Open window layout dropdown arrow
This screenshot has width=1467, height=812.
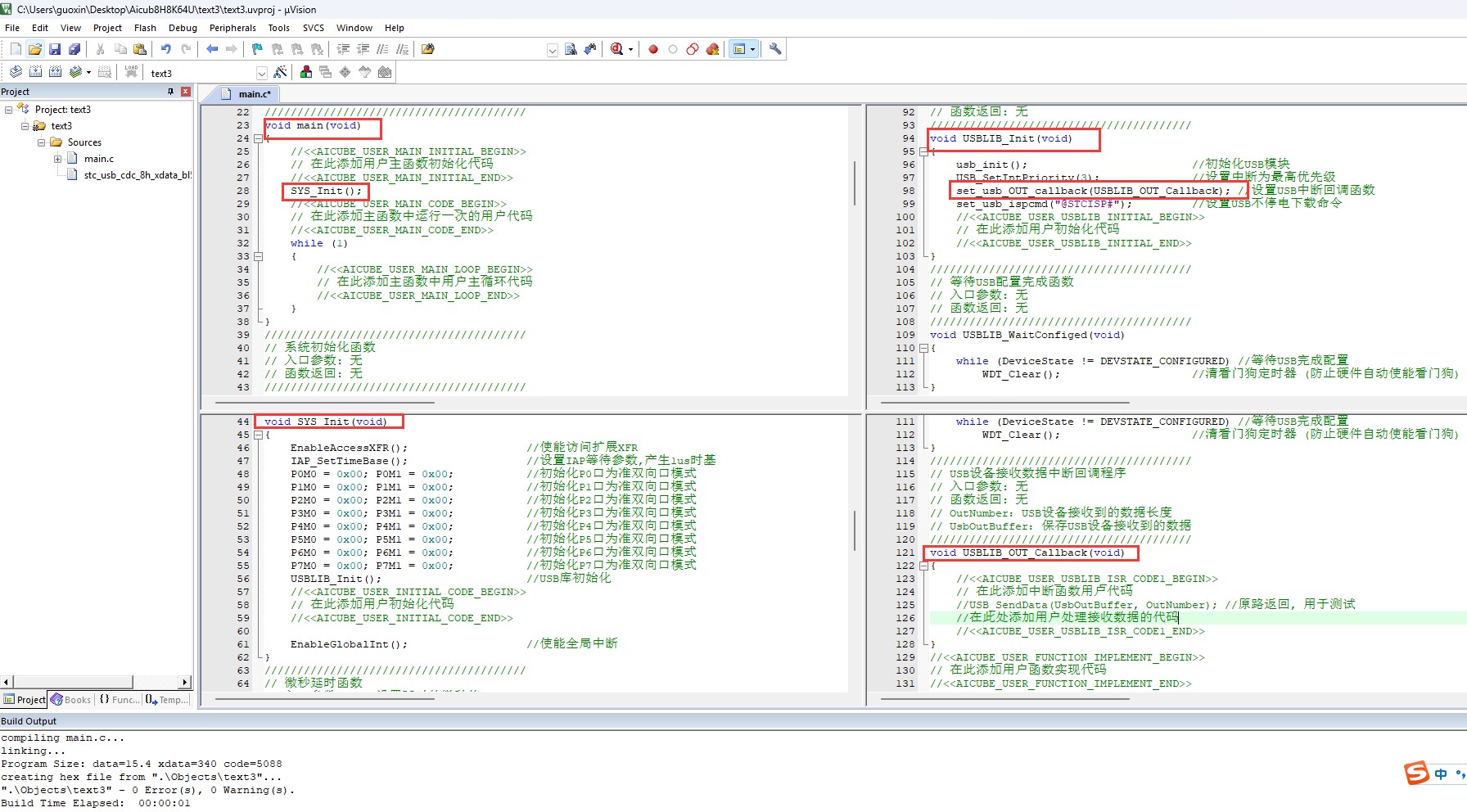(x=752, y=50)
